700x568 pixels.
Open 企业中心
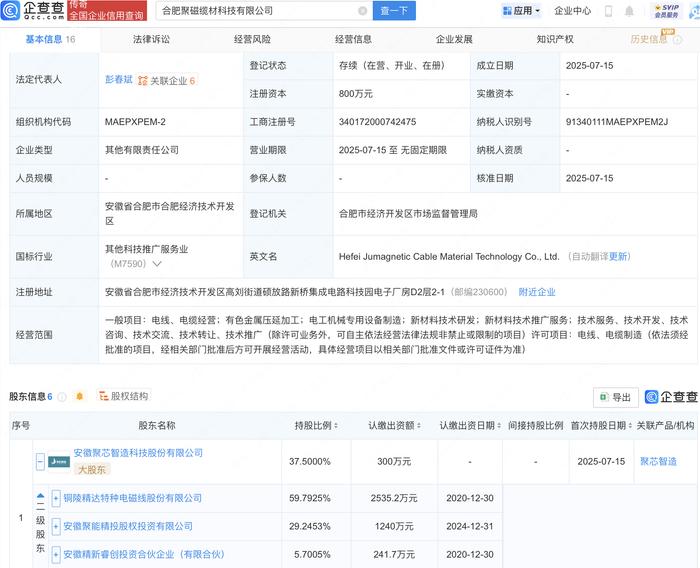[572, 11]
